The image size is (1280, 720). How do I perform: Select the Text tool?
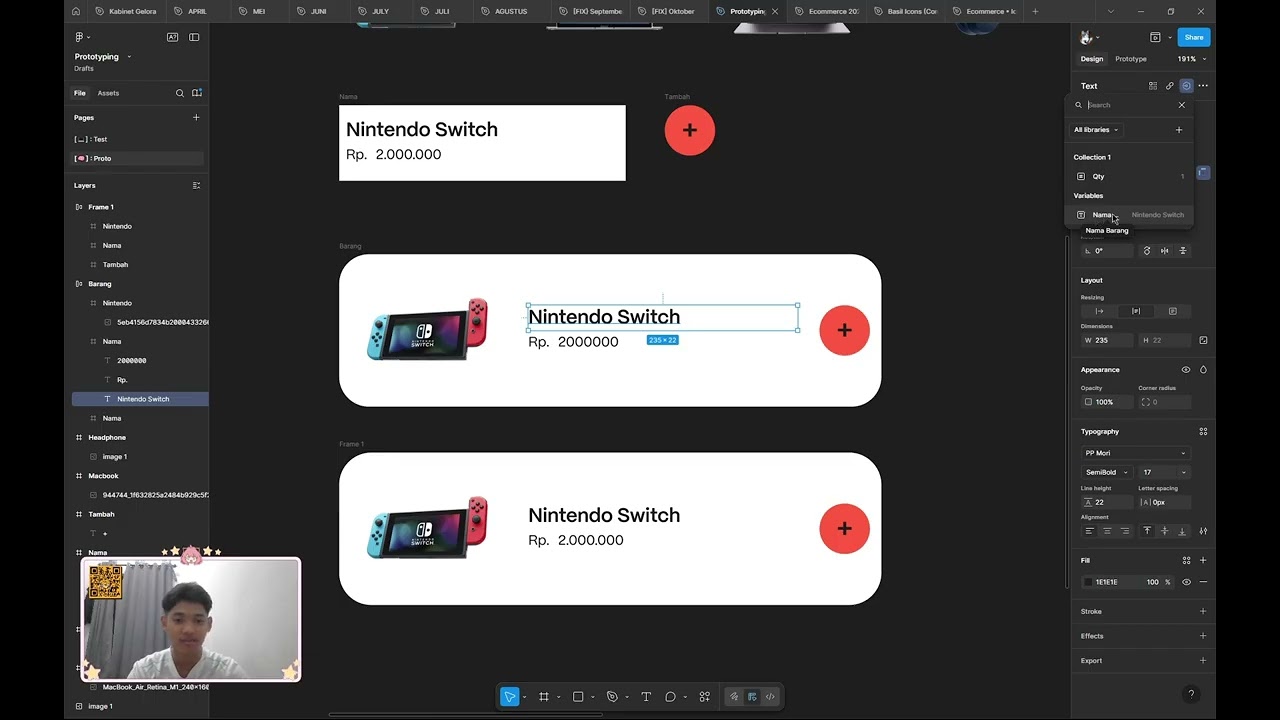646,697
